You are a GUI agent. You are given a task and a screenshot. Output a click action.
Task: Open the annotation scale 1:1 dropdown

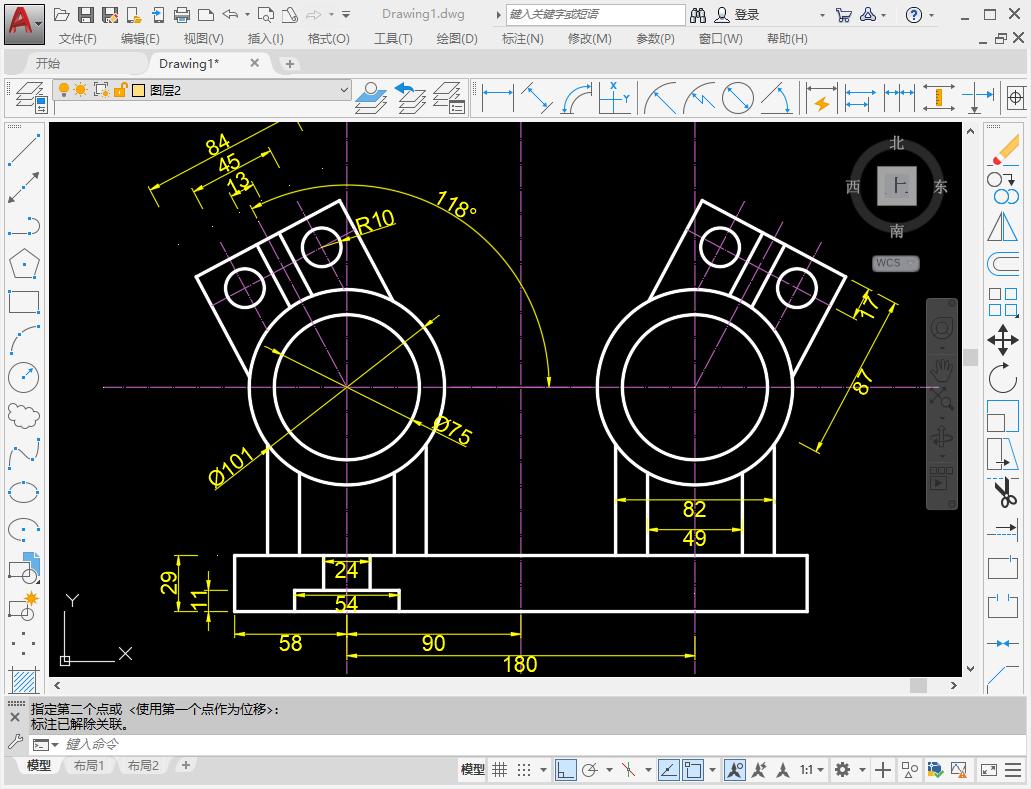click(812, 770)
